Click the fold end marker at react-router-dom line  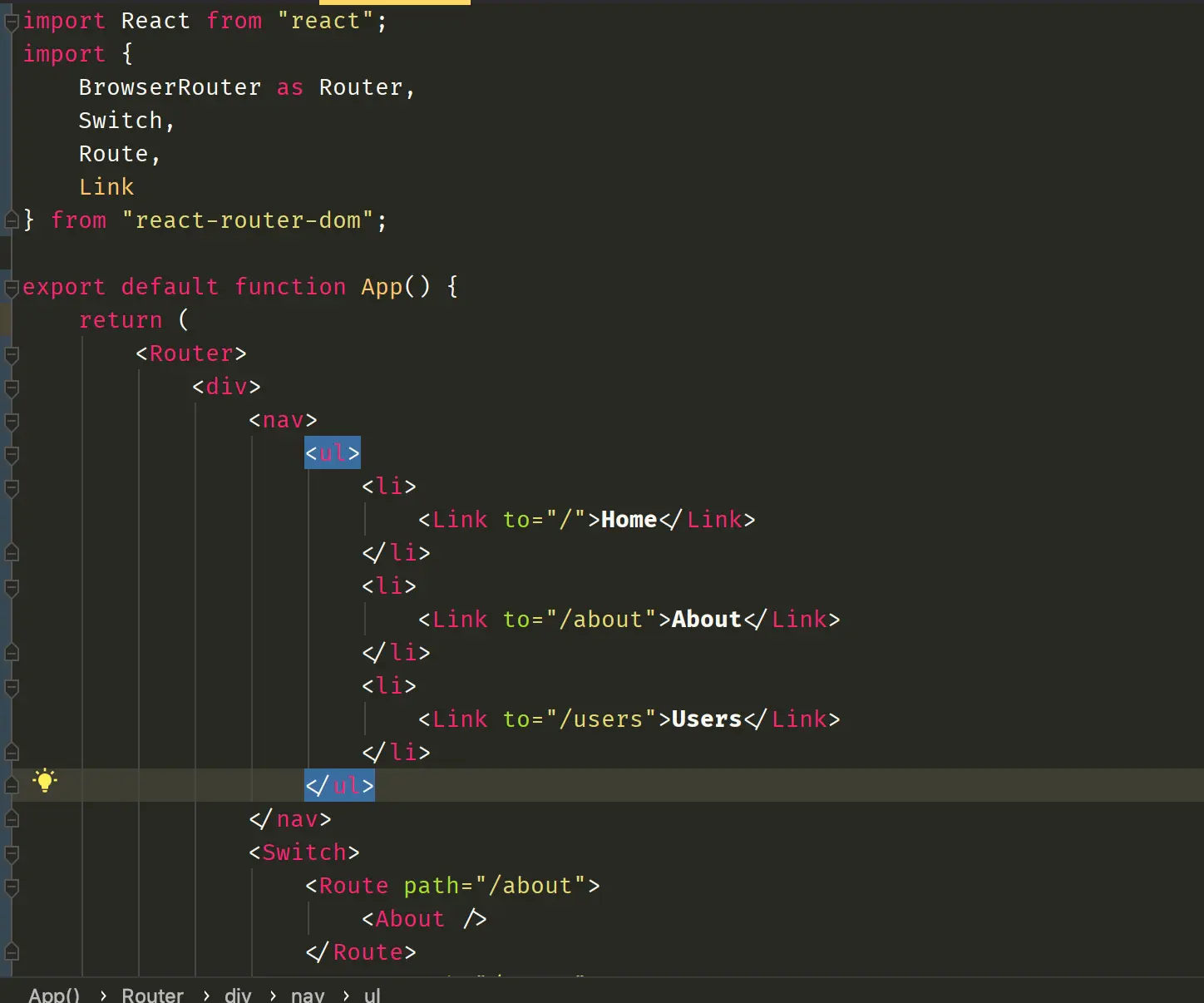click(12, 220)
